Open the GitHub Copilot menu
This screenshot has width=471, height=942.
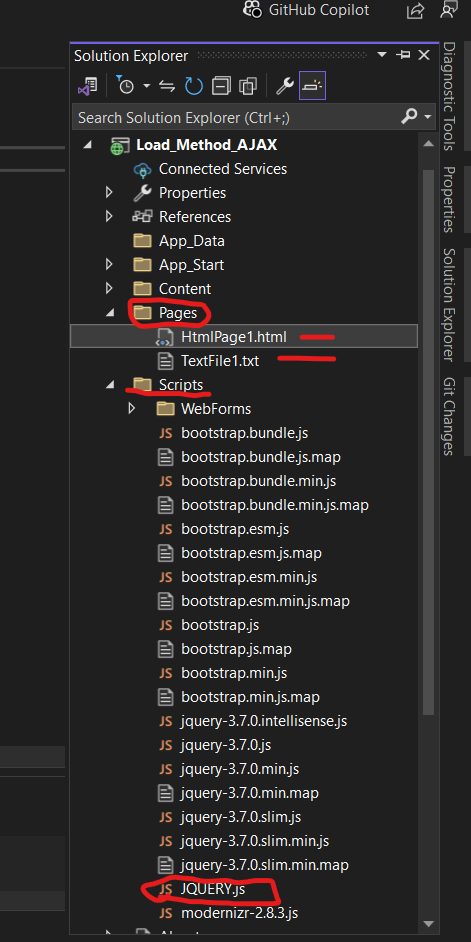(x=306, y=10)
